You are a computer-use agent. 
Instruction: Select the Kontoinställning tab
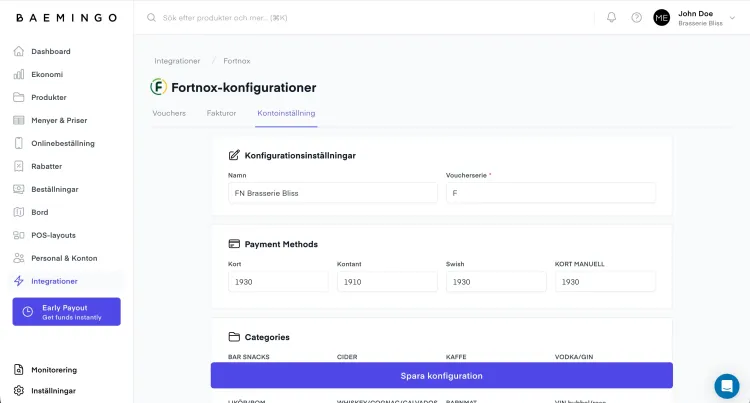[x=286, y=113]
